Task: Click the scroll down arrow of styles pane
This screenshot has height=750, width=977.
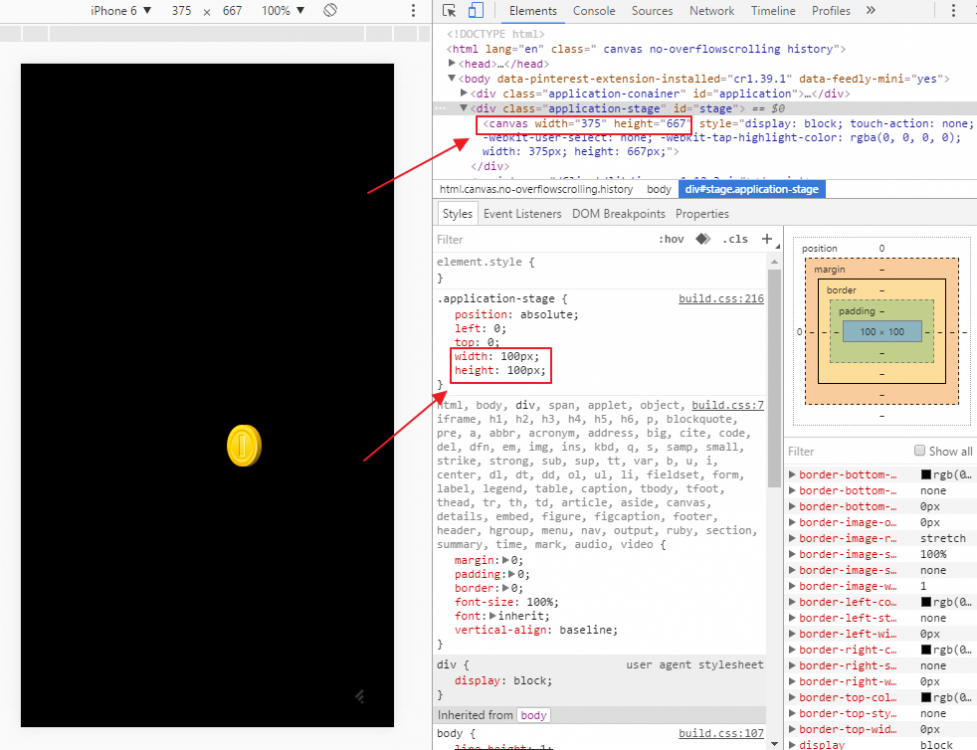Action: pos(774,744)
